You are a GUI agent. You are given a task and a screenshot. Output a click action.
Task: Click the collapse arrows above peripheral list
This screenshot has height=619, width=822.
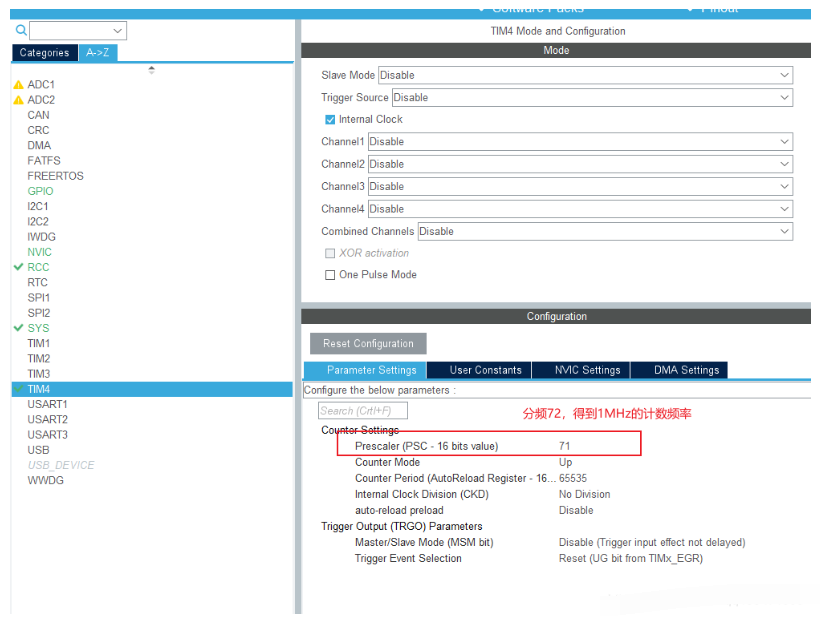point(152,70)
